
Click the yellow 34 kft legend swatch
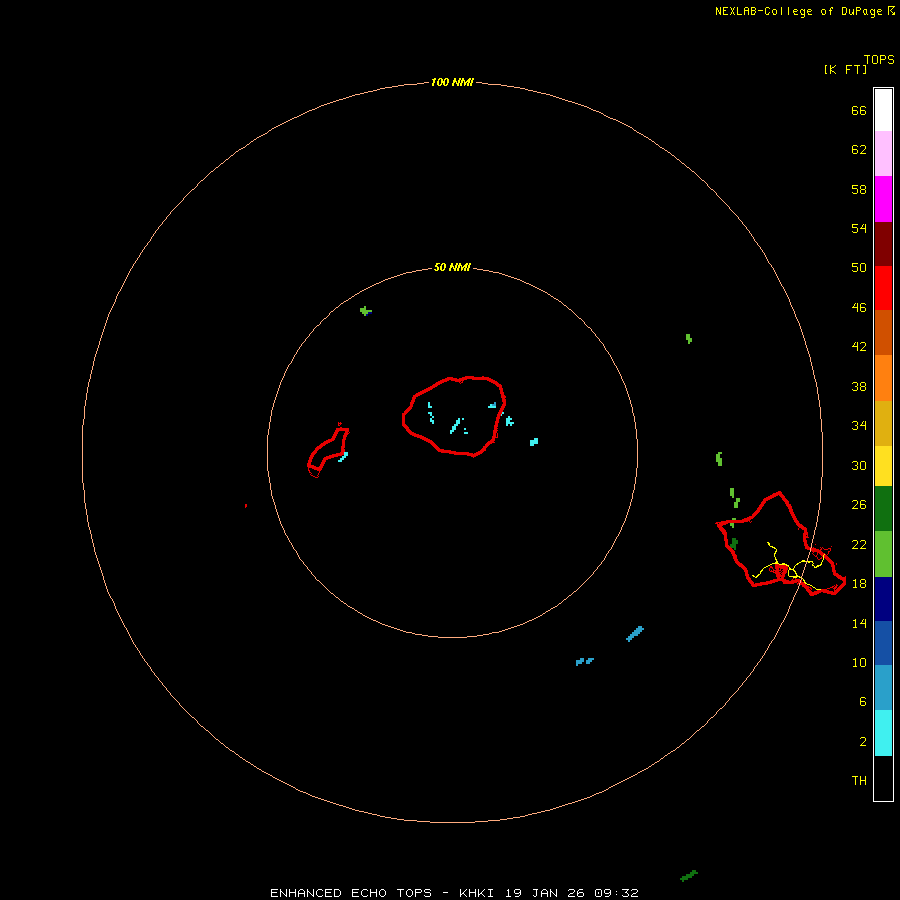[883, 466]
